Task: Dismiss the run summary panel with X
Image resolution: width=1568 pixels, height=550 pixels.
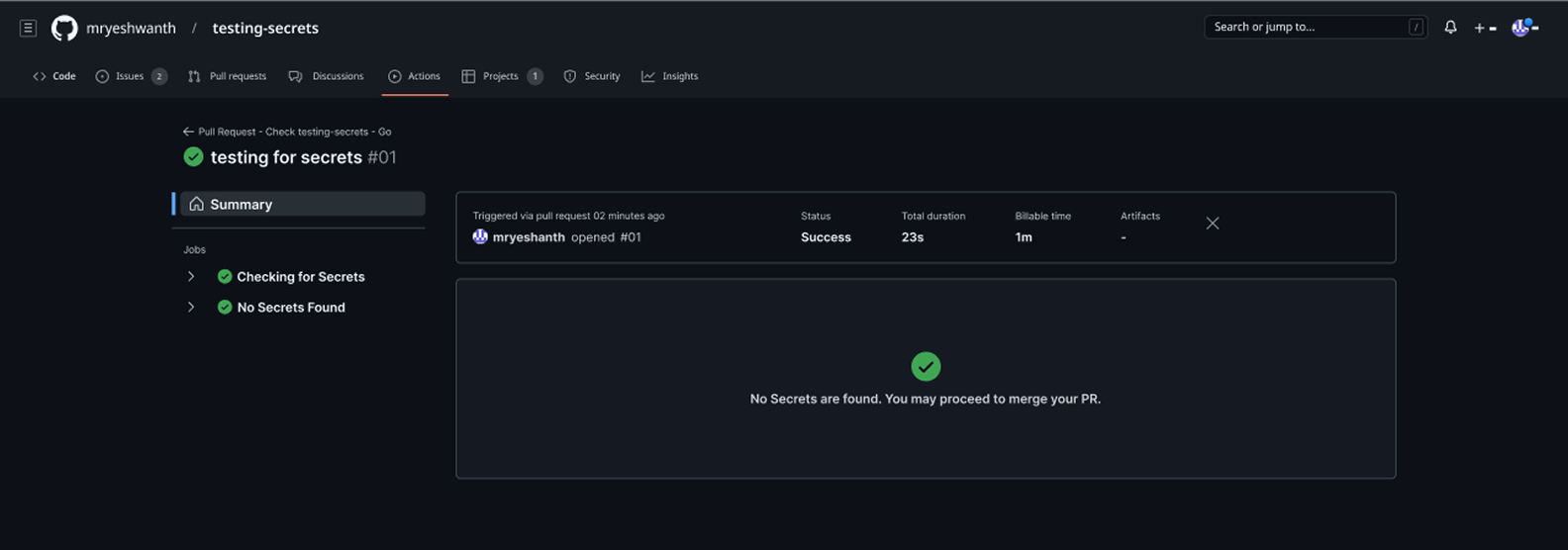Action: [x=1213, y=224]
